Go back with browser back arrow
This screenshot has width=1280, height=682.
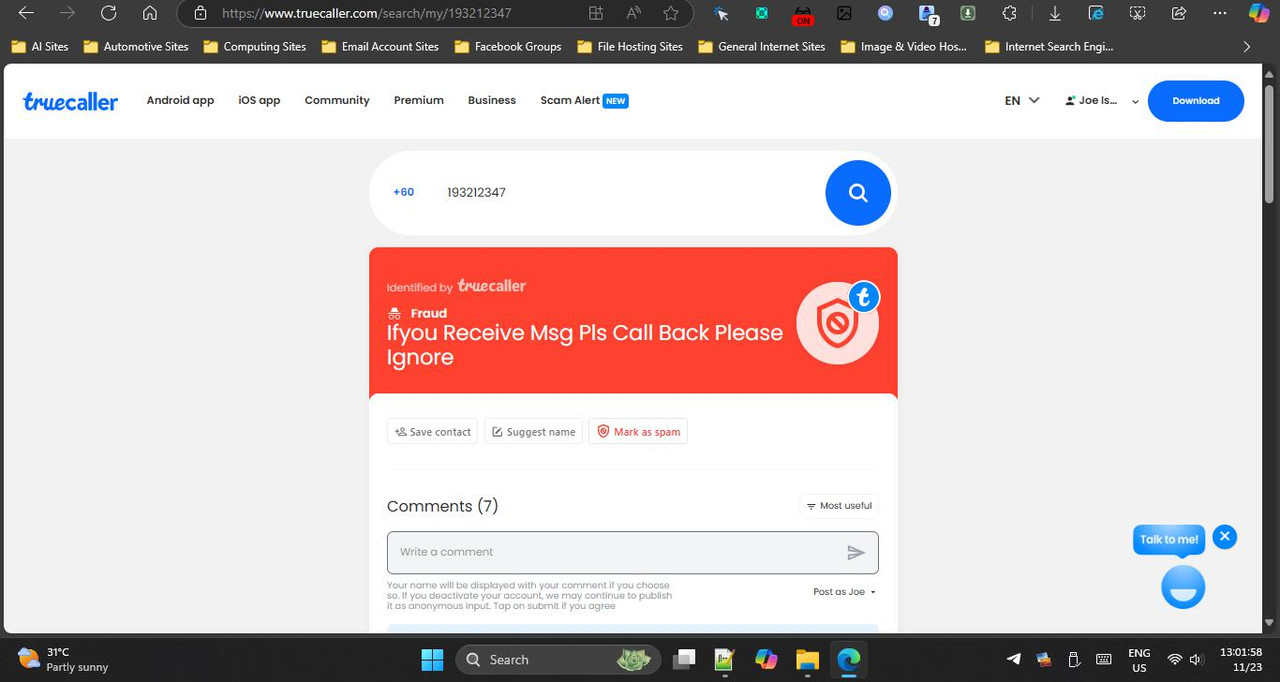(26, 14)
